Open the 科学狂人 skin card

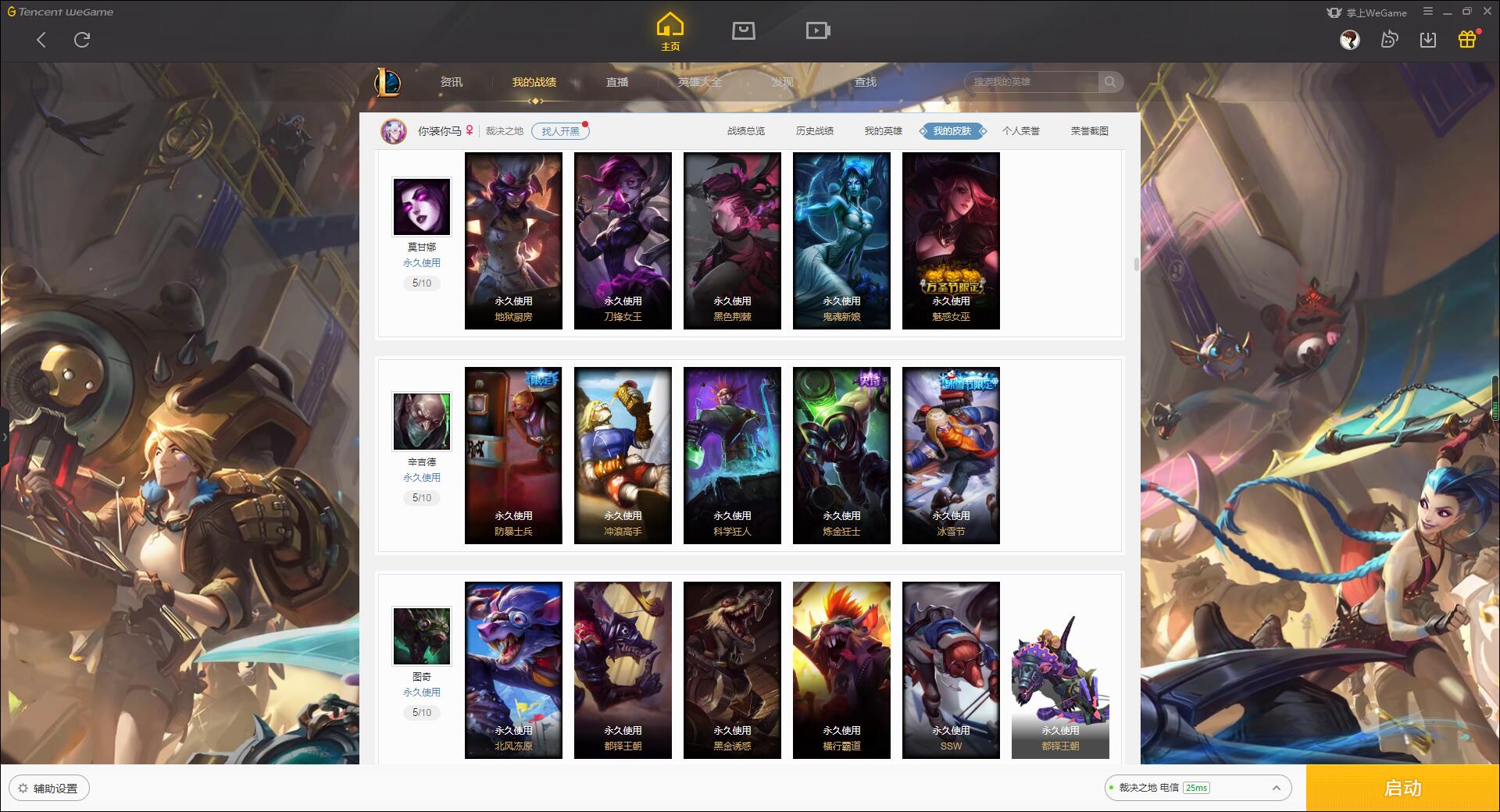click(732, 455)
